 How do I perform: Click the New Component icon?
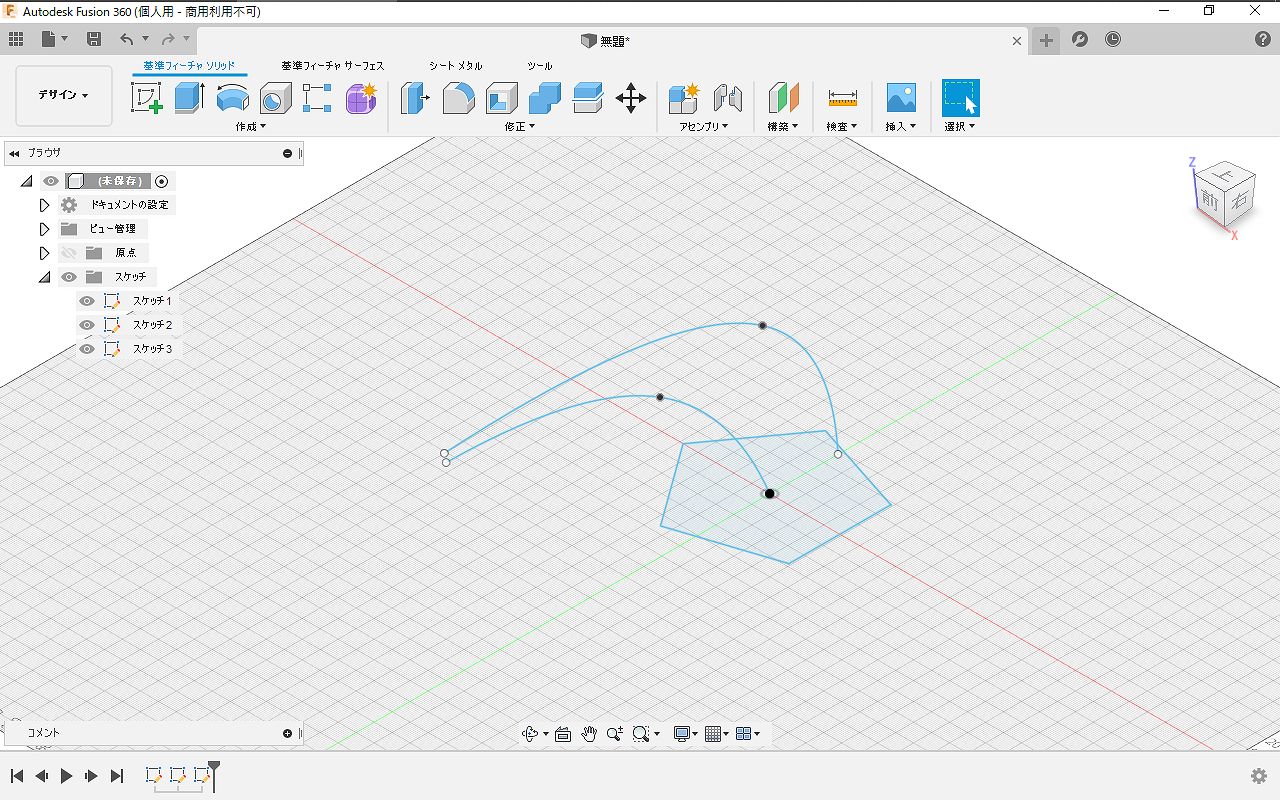coord(685,98)
